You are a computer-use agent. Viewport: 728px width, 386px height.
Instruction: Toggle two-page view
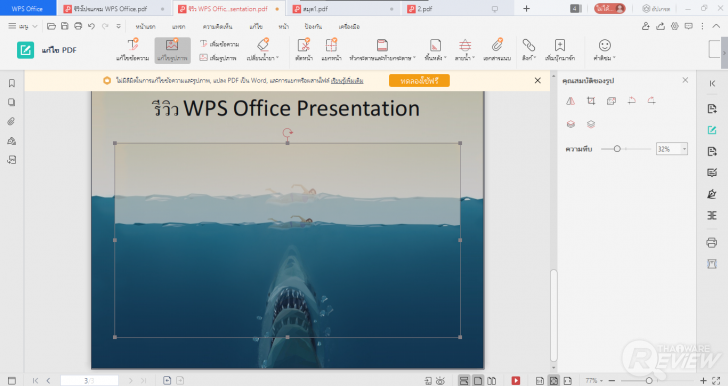click(492, 380)
